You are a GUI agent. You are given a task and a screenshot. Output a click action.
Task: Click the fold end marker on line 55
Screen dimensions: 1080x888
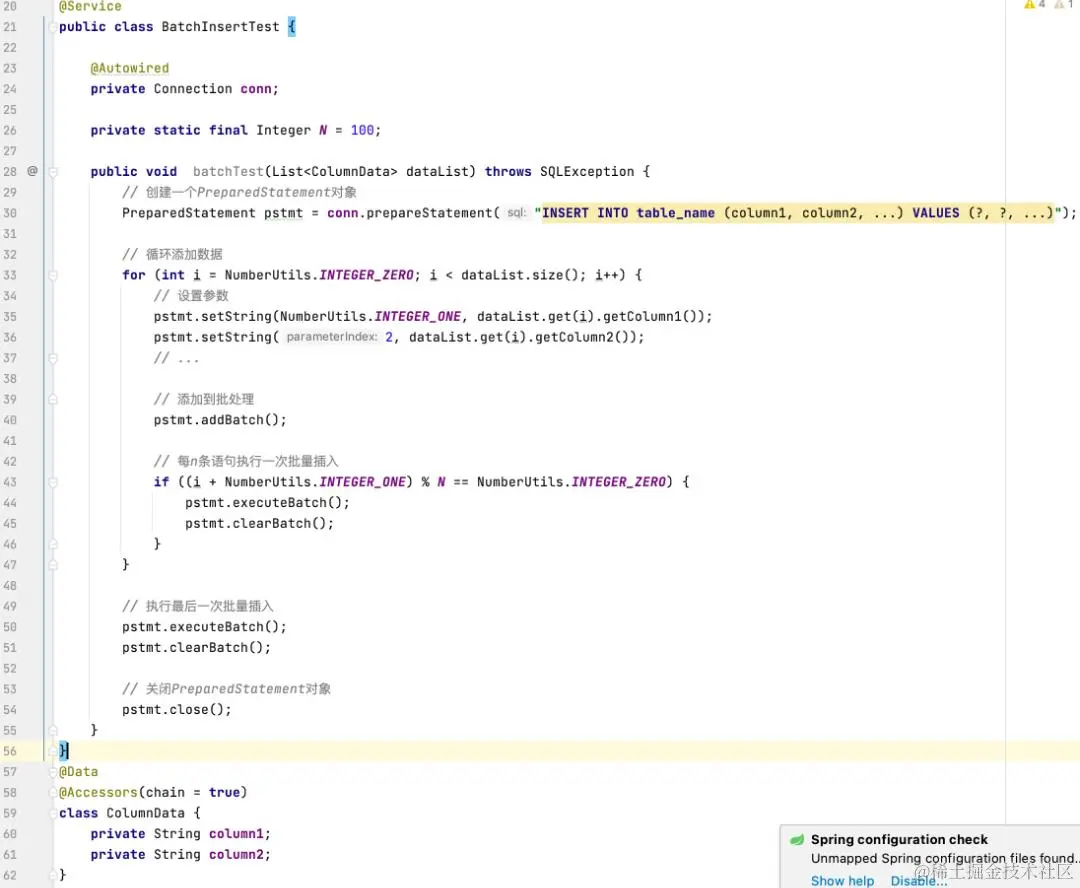[x=53, y=730]
